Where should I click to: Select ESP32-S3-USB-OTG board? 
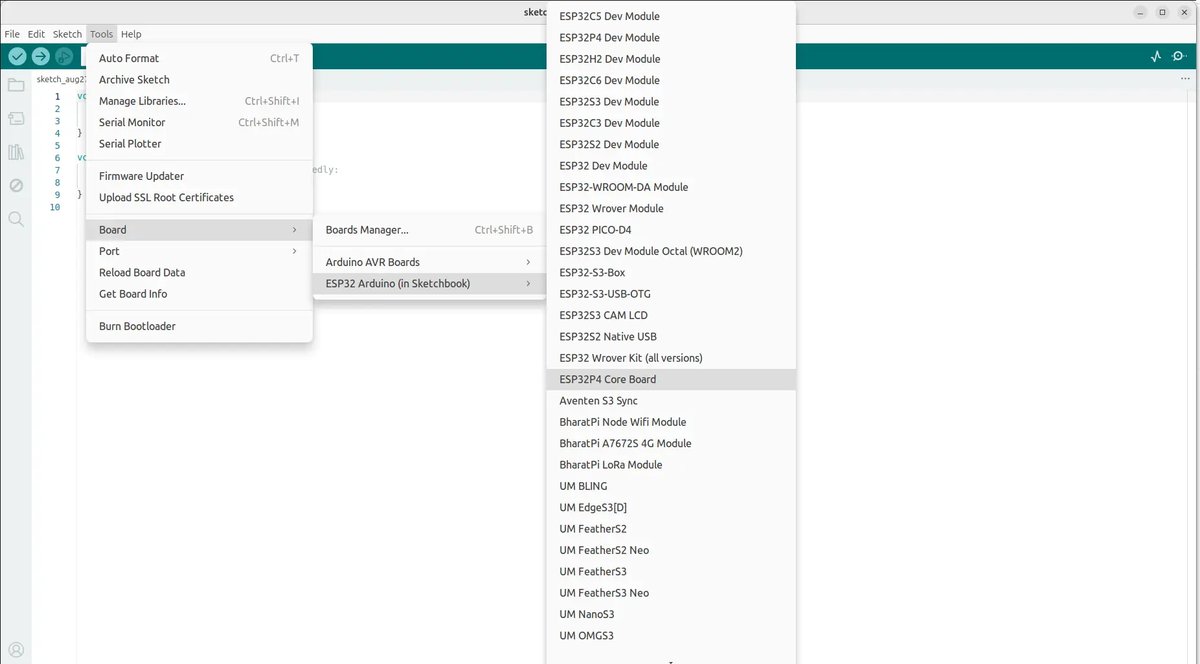671,294
